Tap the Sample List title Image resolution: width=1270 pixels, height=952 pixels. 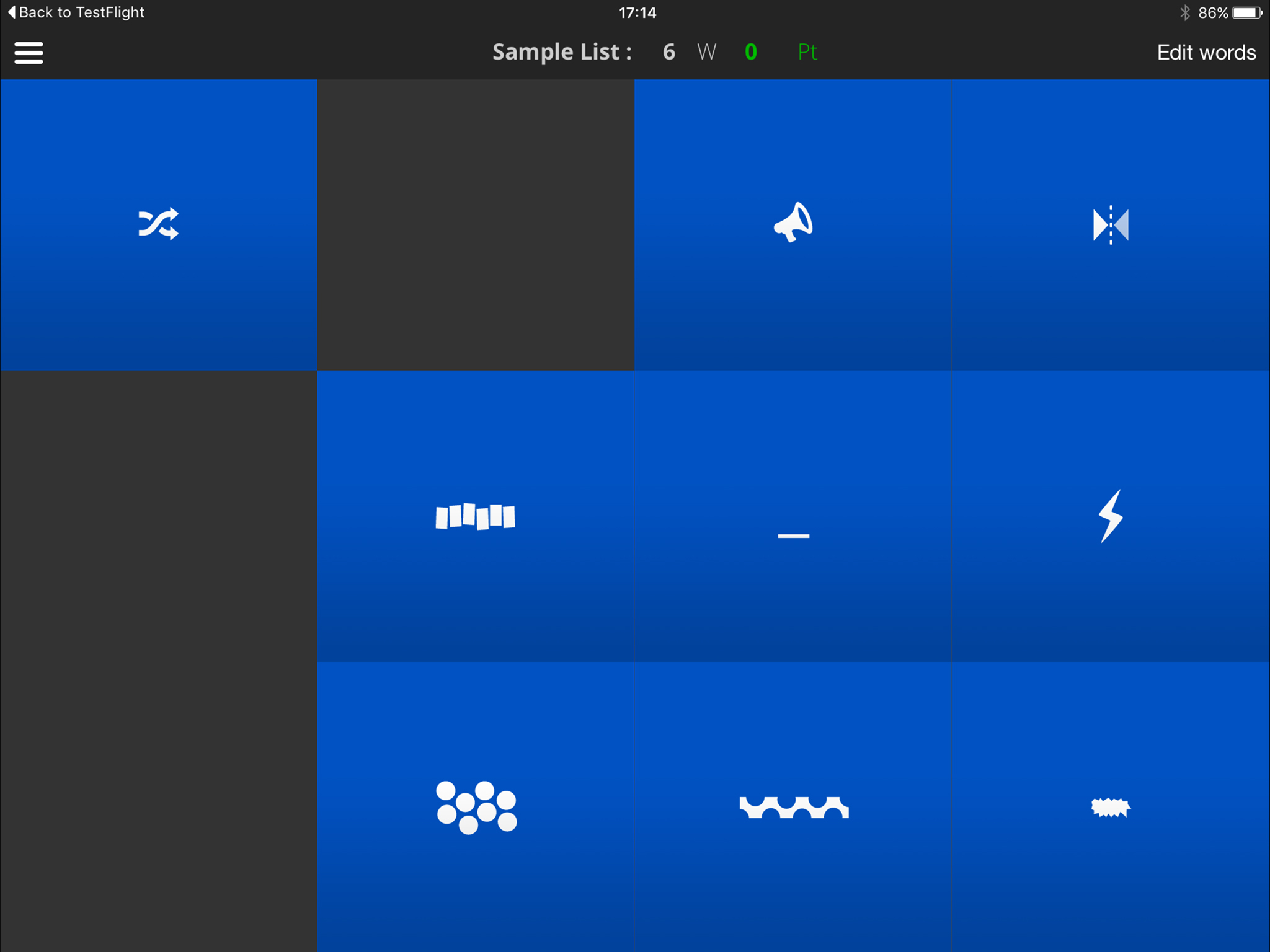[562, 52]
